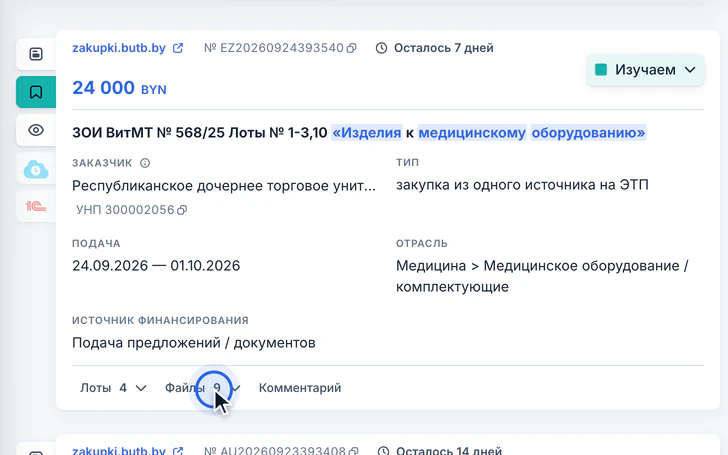Open zakupki.butb.by link on the AU20260923393408 card

click(x=119, y=450)
